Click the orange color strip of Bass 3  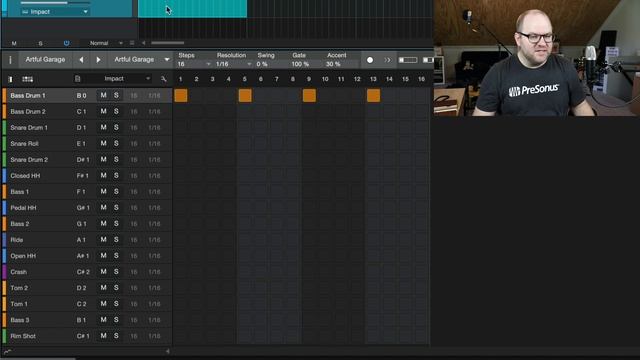tap(4, 320)
